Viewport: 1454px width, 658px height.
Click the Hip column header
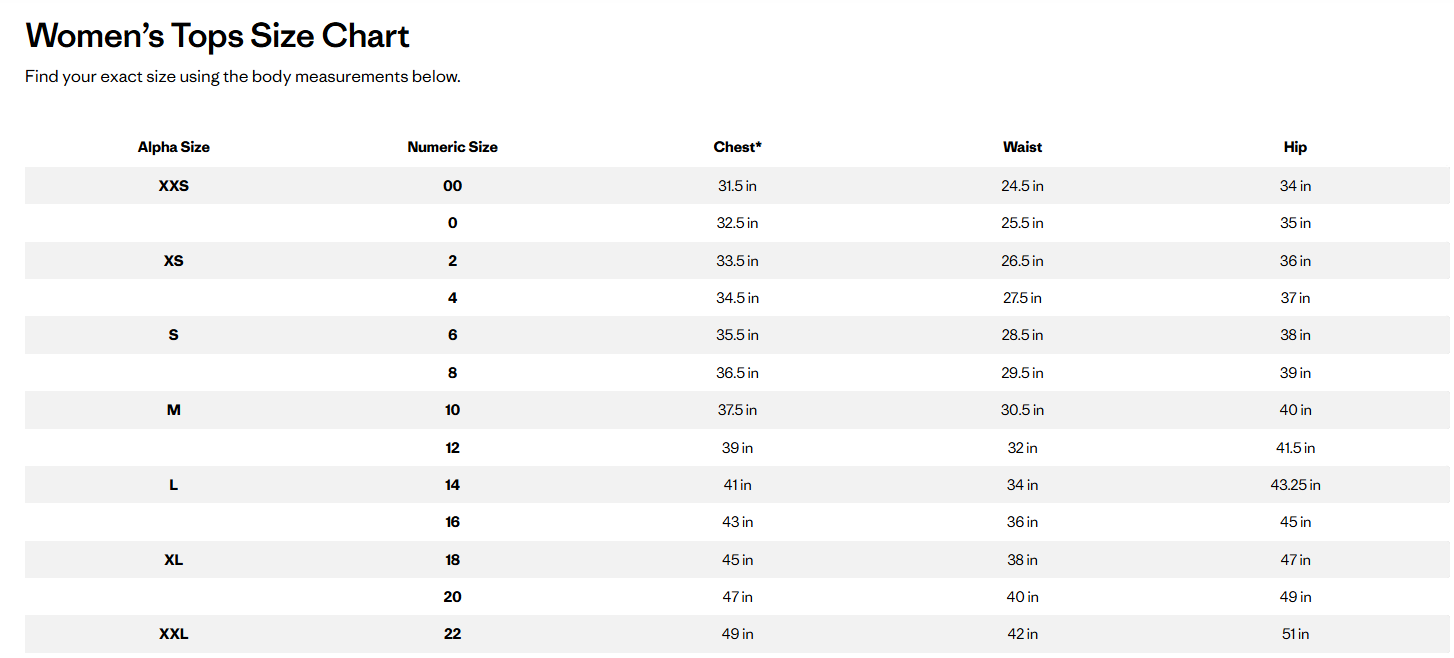click(1295, 147)
